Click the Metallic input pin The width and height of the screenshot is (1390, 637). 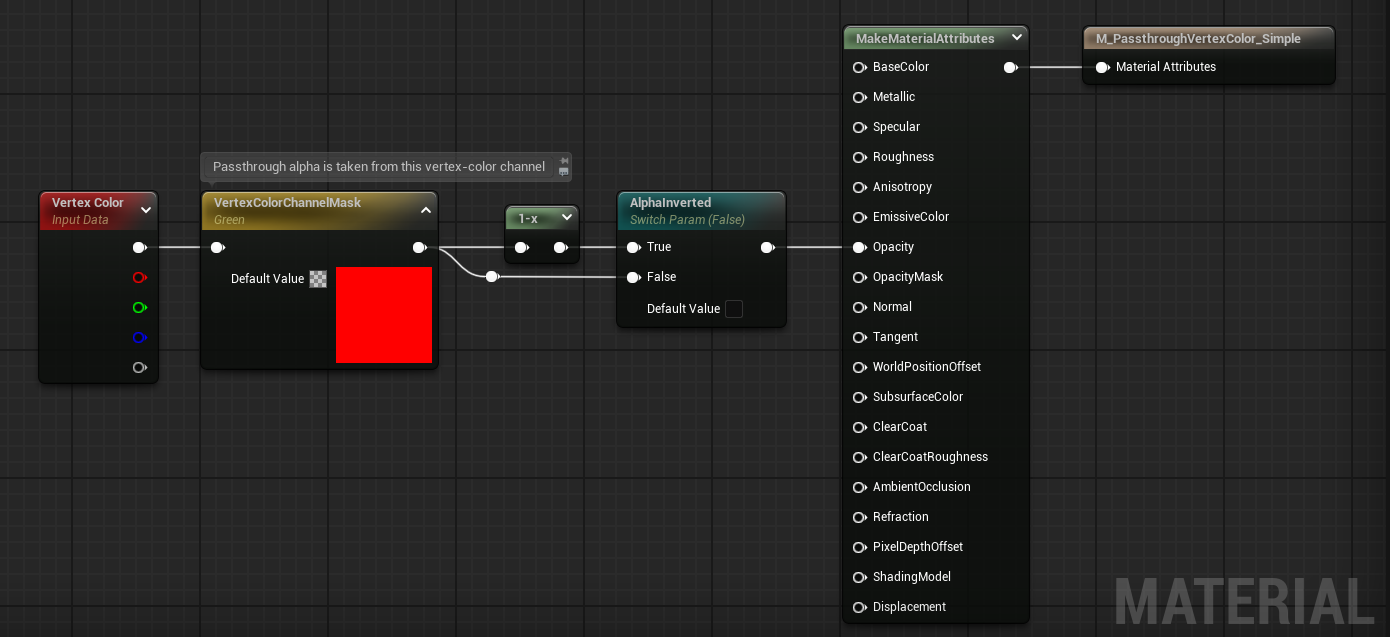coord(860,97)
